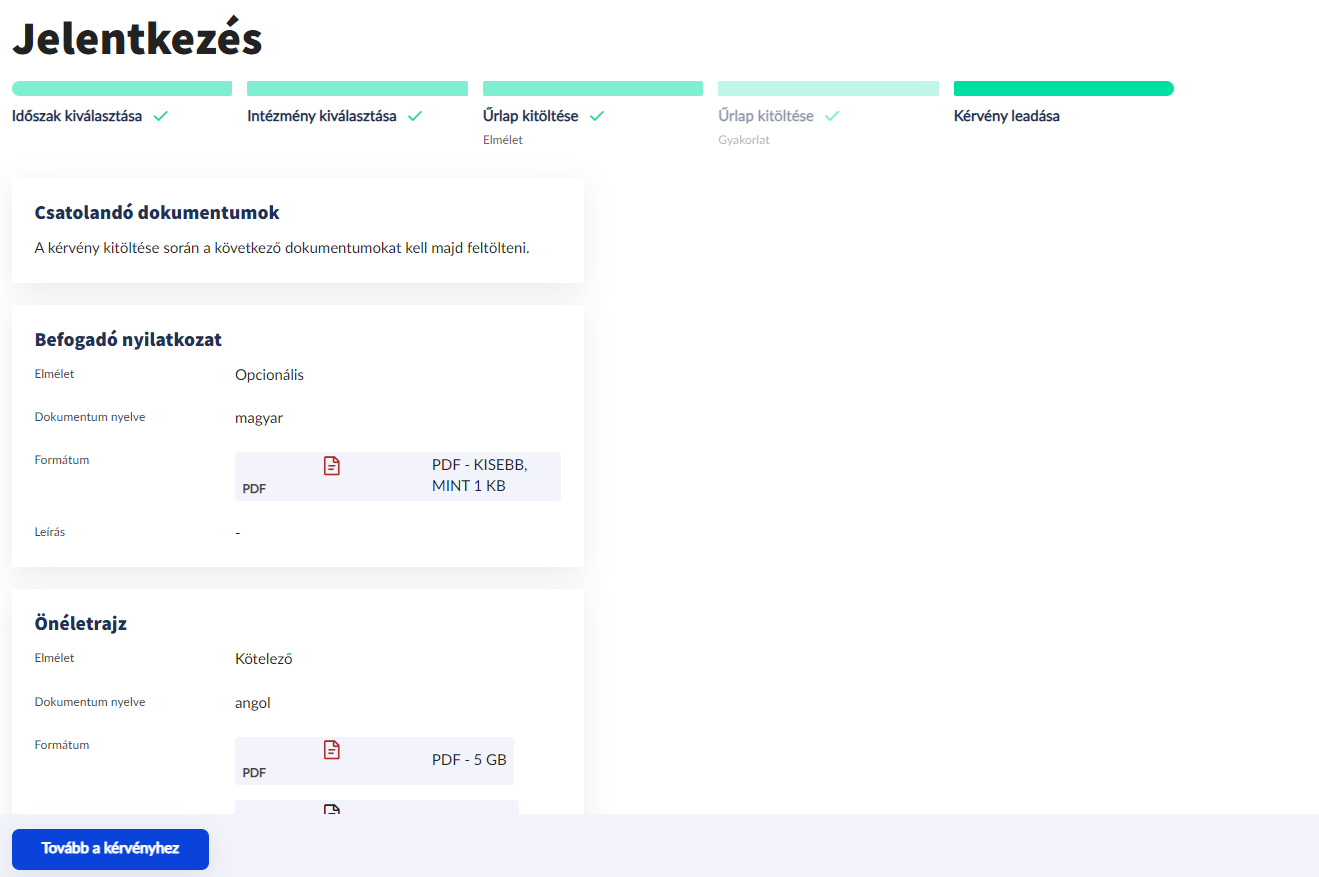Select the Űrlap kitöltése Gyakorlat step
This screenshot has height=877, width=1319.
pos(766,116)
